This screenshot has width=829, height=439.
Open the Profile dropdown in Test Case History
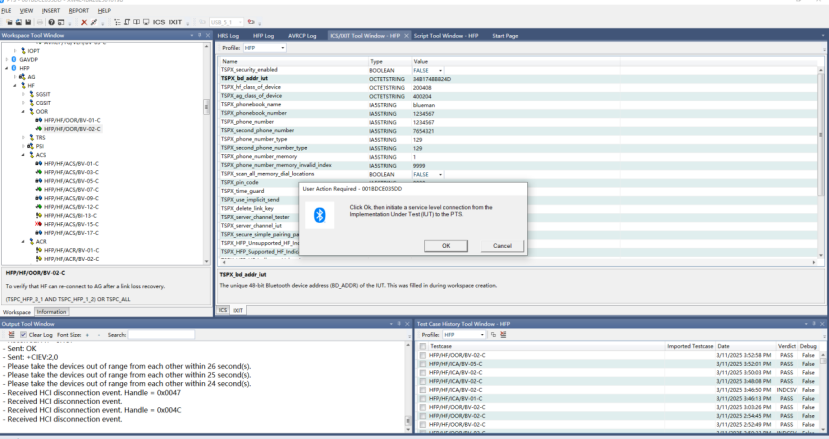[x=482, y=335]
